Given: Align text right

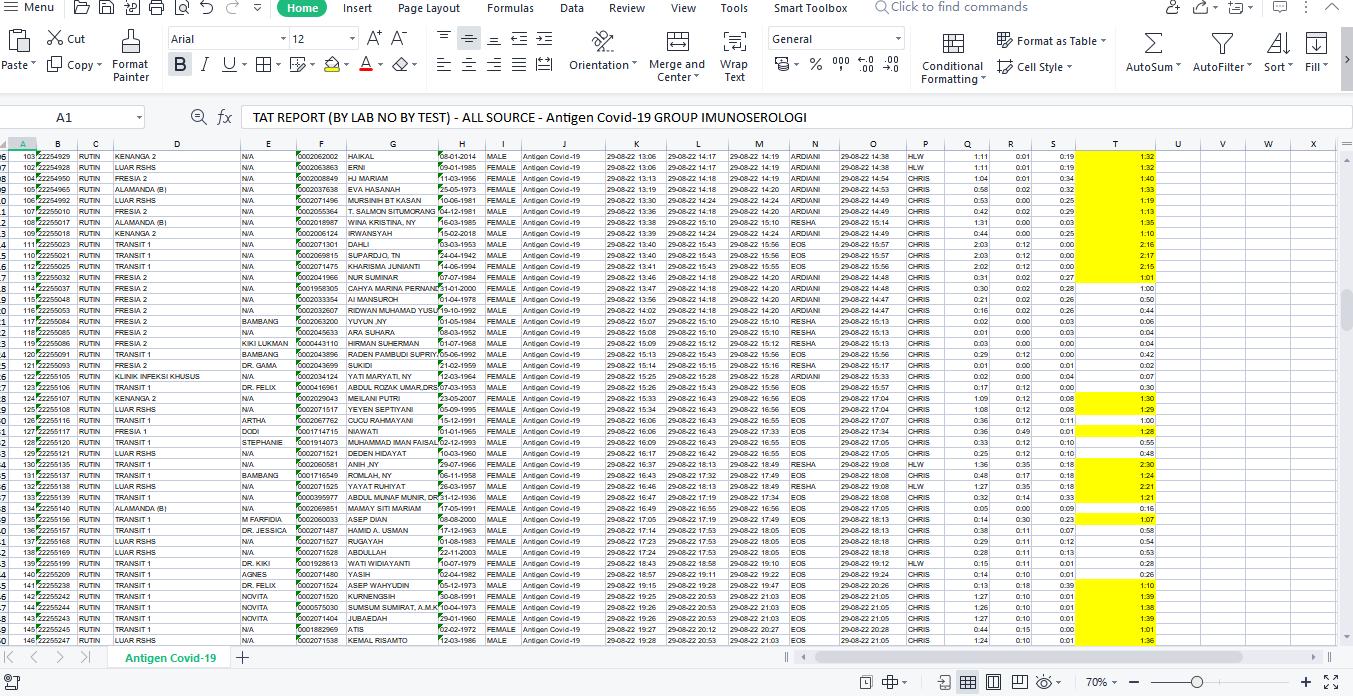Looking at the screenshot, I should pyautogui.click(x=493, y=65).
